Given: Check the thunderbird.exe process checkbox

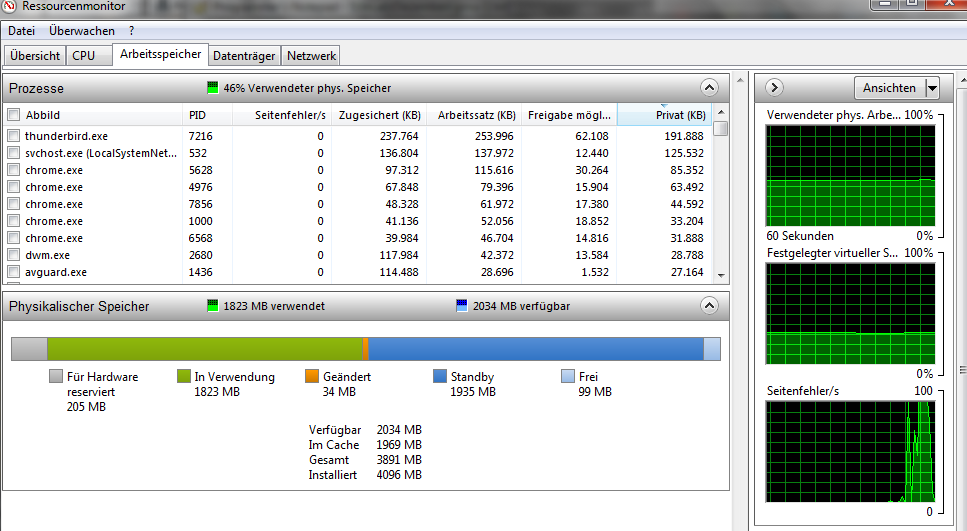Looking at the screenshot, I should (13, 136).
